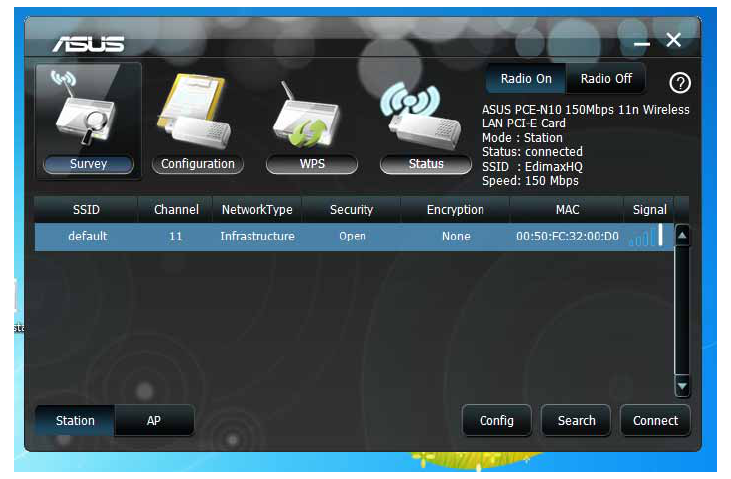731x479 pixels.
Task: Turn the radio on
Action: click(526, 78)
